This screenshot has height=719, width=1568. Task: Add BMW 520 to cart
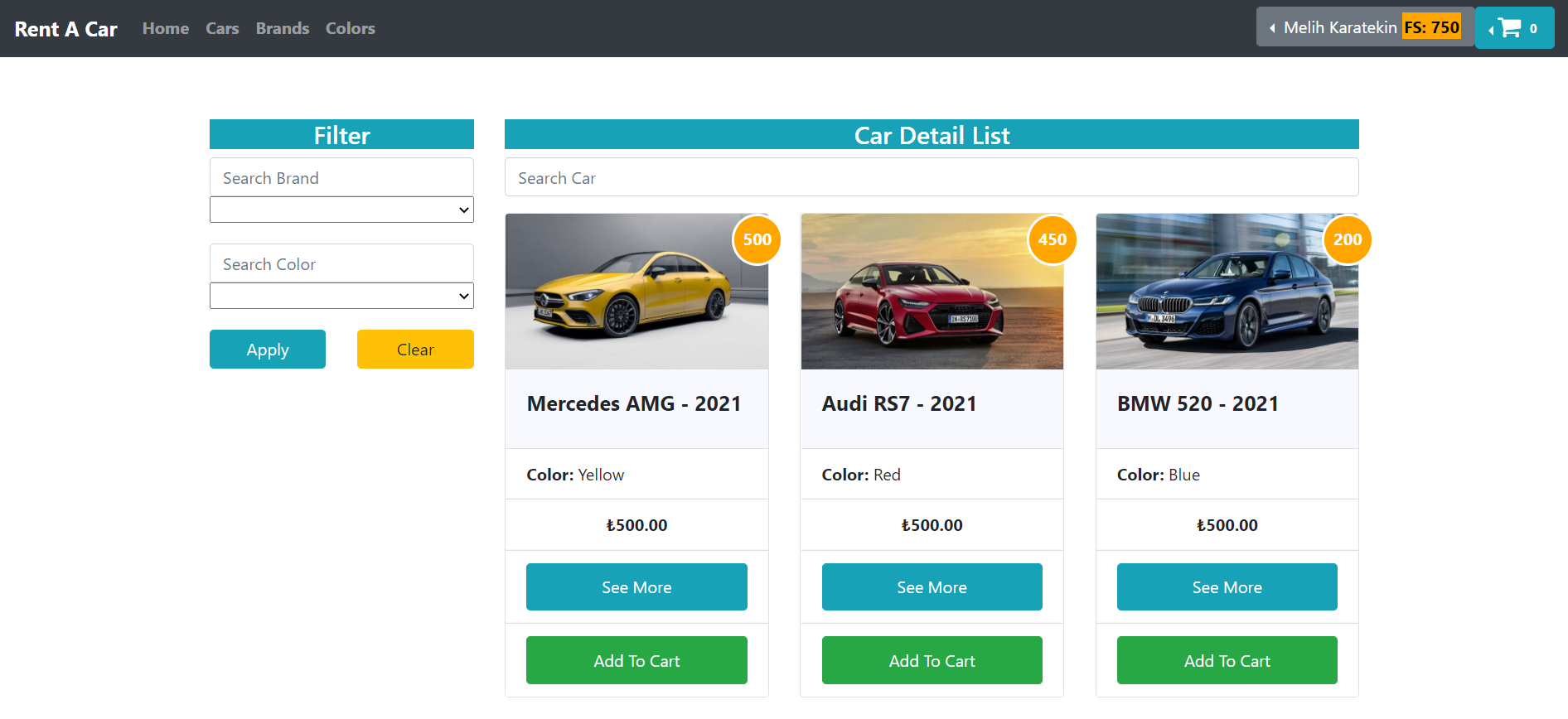tap(1227, 660)
